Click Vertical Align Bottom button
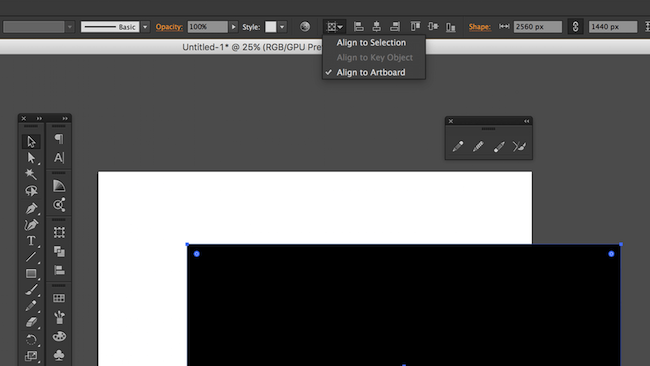 click(x=451, y=27)
